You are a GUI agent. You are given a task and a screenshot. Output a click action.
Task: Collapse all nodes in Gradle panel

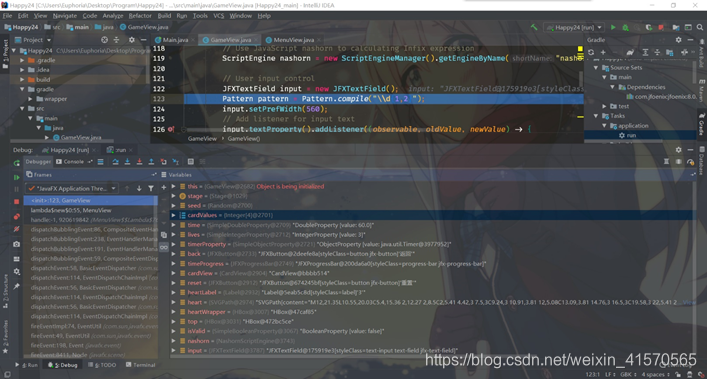(657, 52)
